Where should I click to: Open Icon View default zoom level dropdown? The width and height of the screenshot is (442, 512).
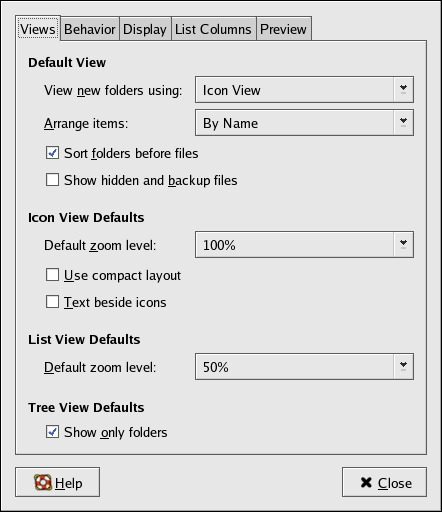click(304, 244)
